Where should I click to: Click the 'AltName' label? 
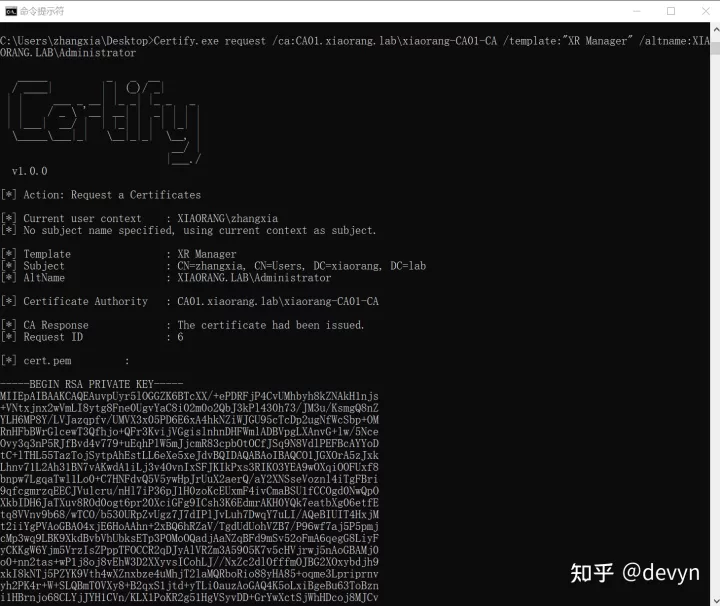point(44,278)
